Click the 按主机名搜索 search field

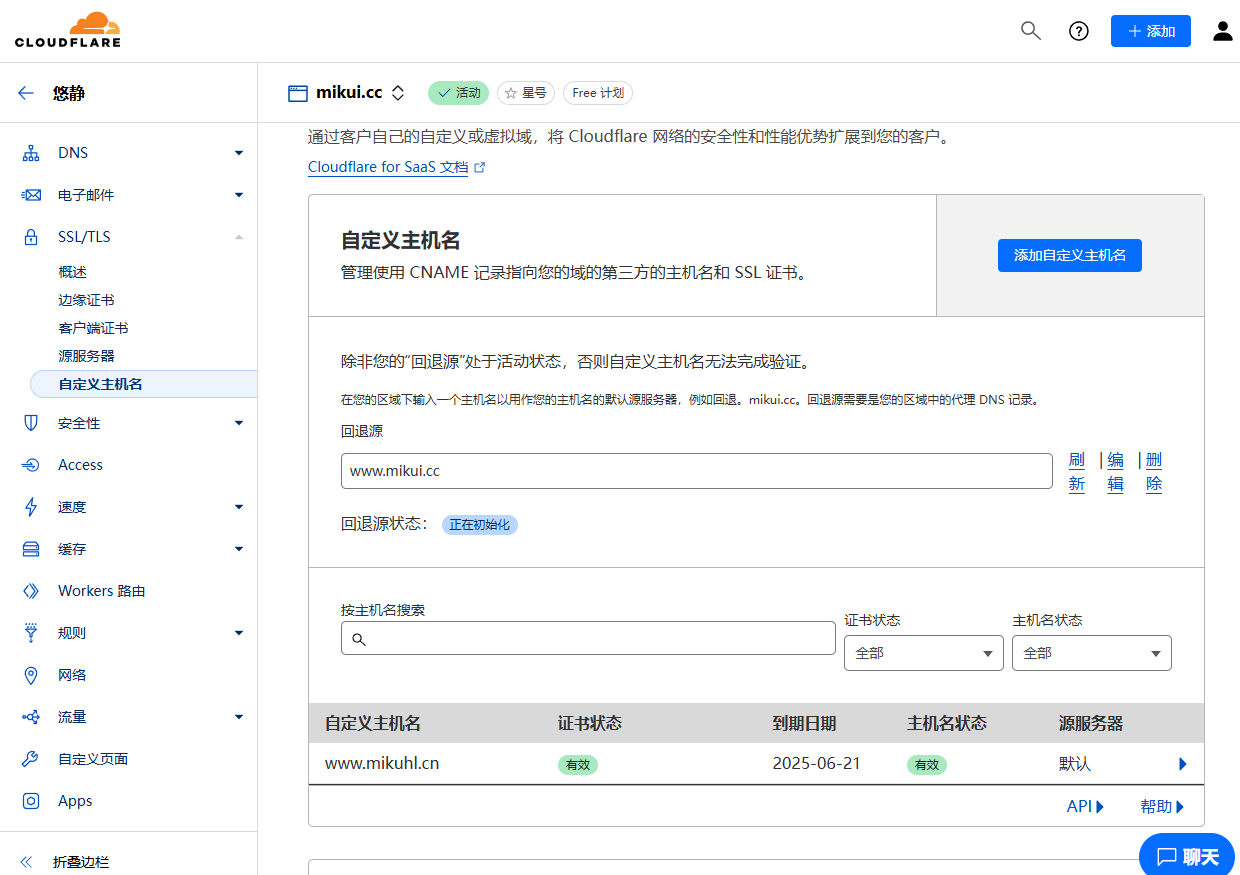[588, 638]
